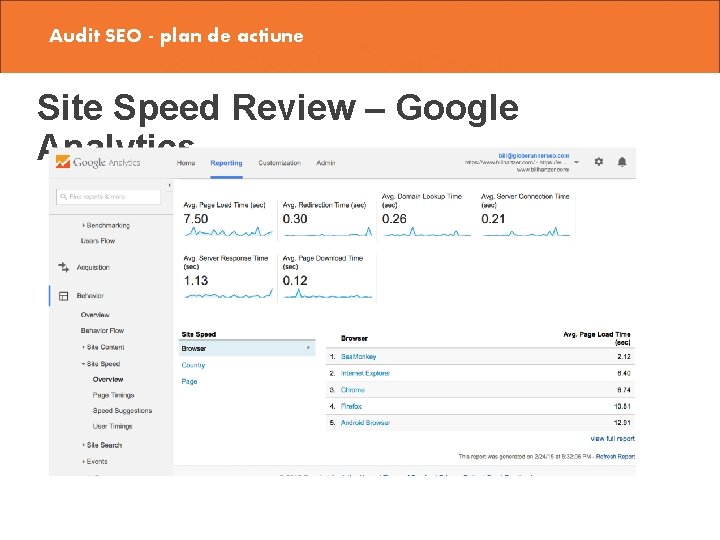Viewport: 720px width, 540px height.
Task: Open the Chrome browser row link
Action: [353, 390]
